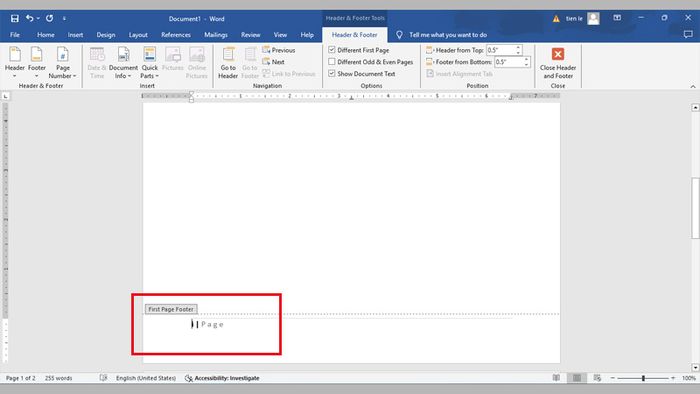Undo the last action
This screenshot has height=394, width=700.
[x=29, y=18]
